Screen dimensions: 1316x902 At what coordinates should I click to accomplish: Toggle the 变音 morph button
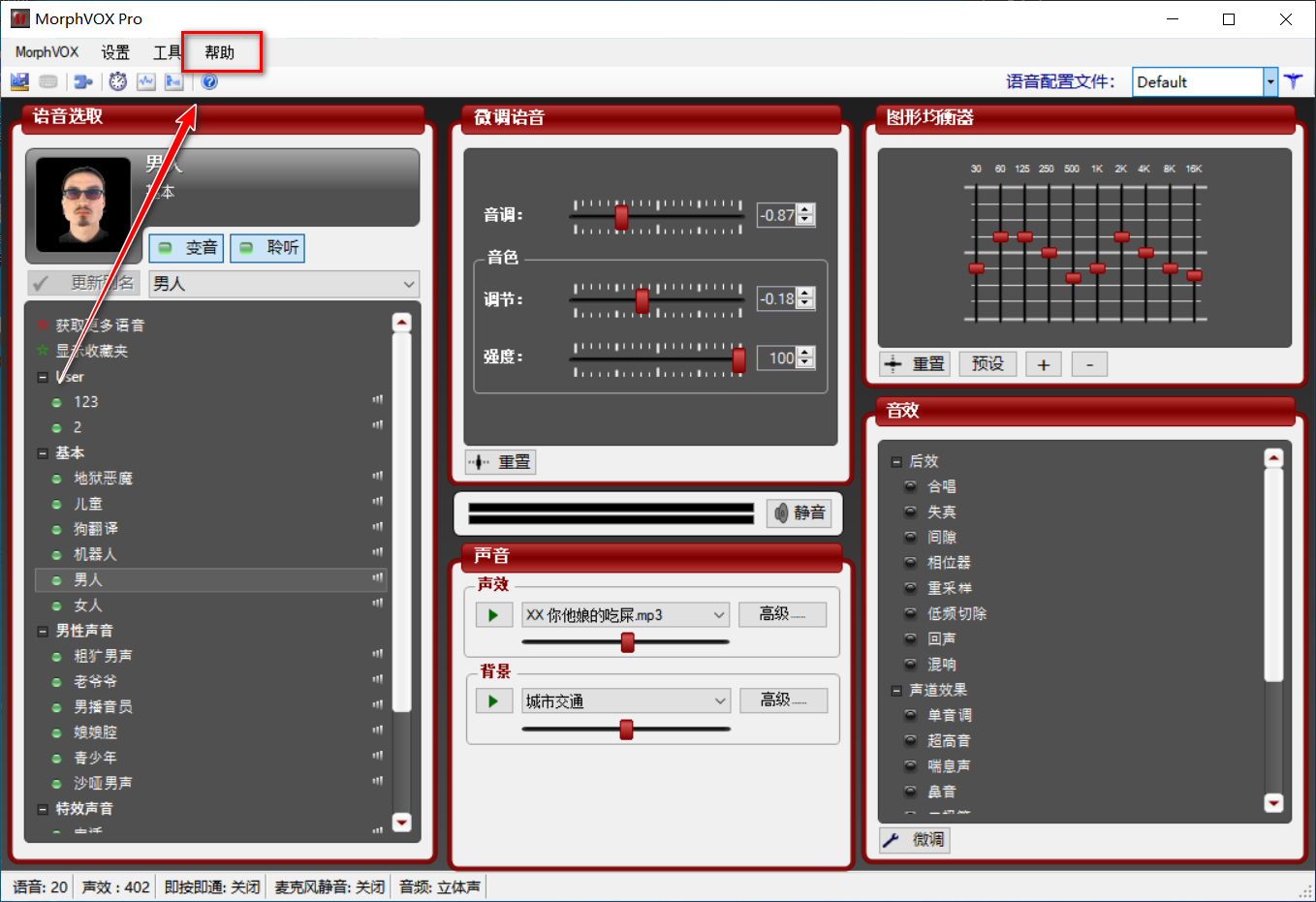pos(187,248)
